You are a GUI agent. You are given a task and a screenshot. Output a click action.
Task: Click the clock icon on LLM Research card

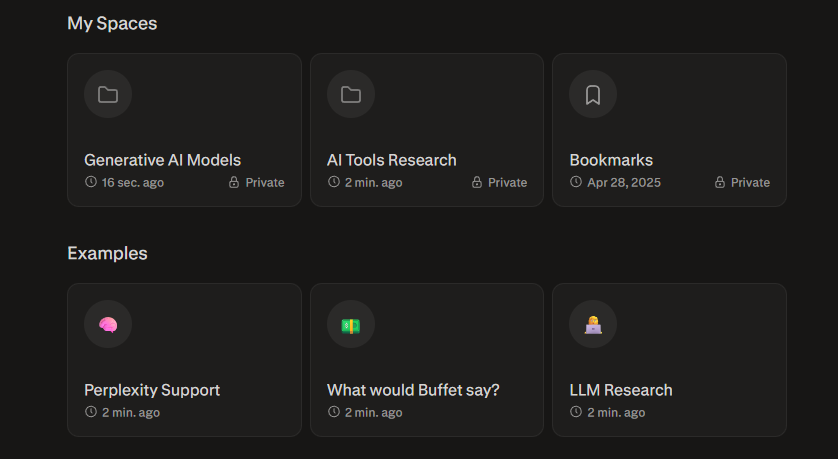click(576, 412)
